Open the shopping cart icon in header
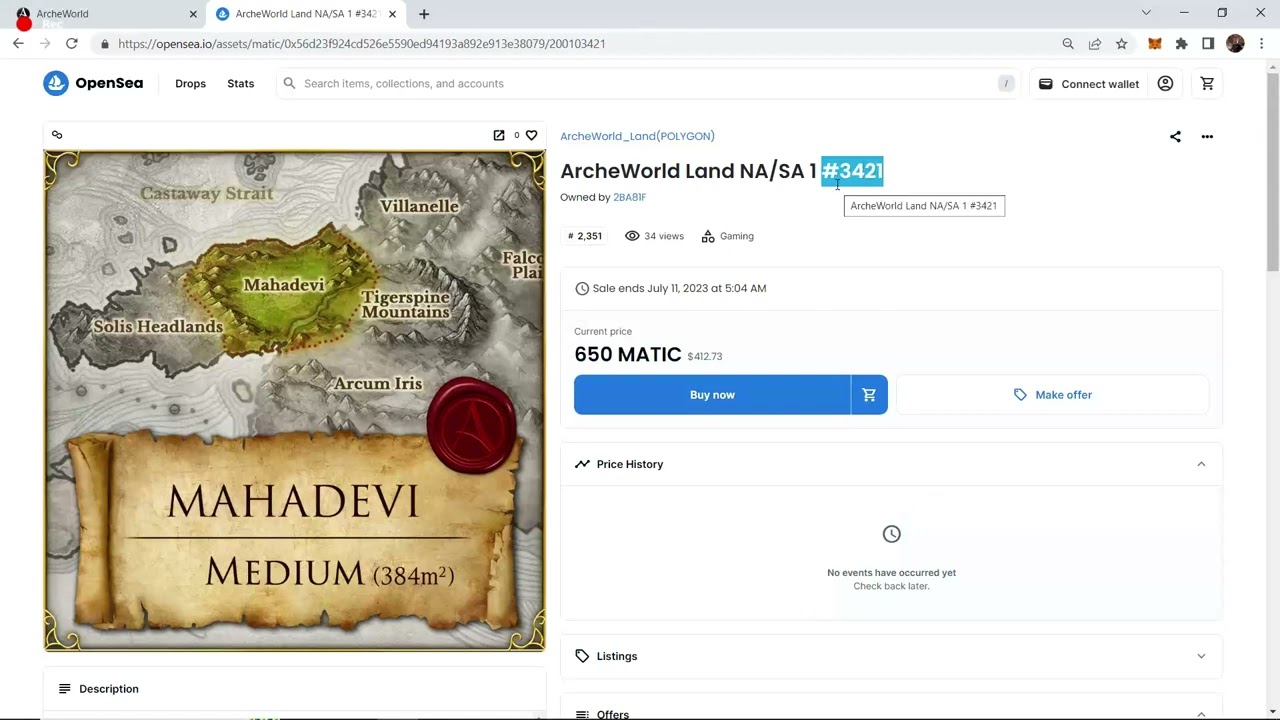Screen dimensions: 1280x720 pos(1207,84)
